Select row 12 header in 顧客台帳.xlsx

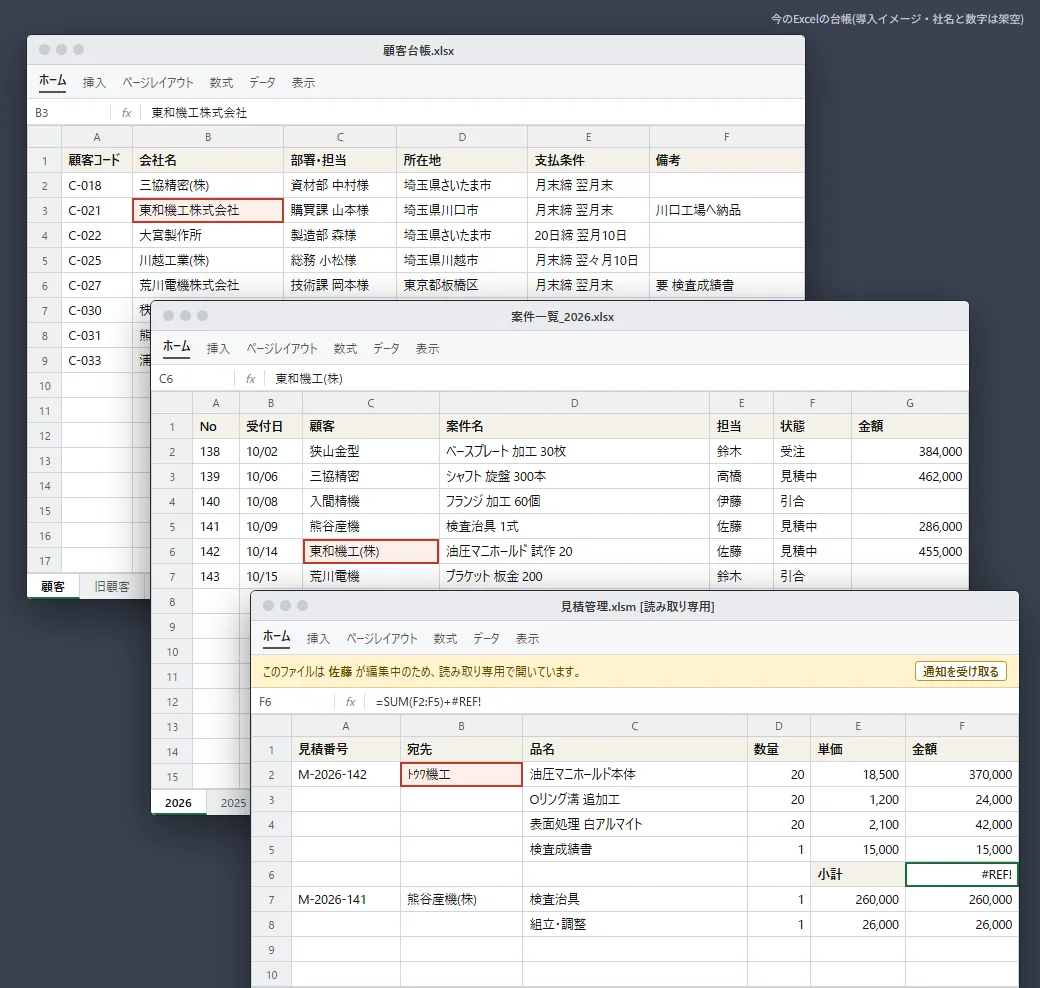pyautogui.click(x=44, y=436)
